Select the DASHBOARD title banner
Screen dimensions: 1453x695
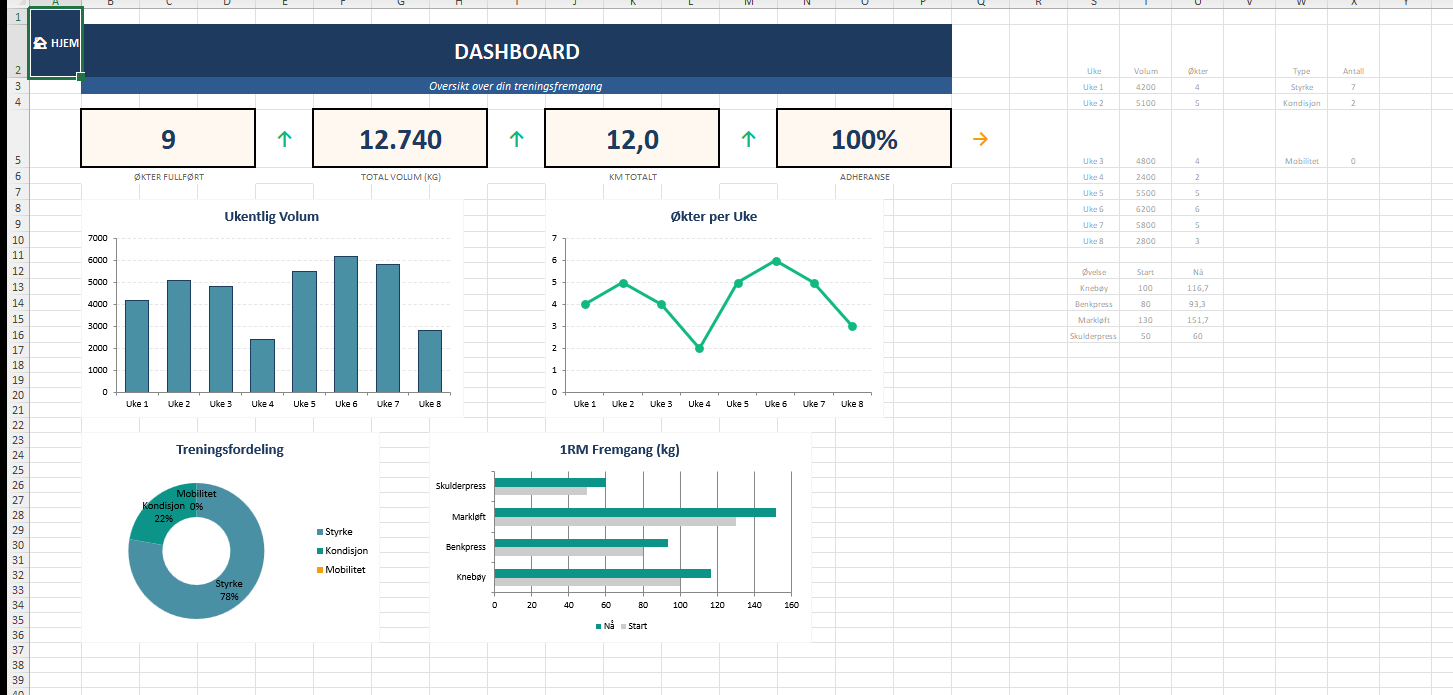tap(516, 51)
